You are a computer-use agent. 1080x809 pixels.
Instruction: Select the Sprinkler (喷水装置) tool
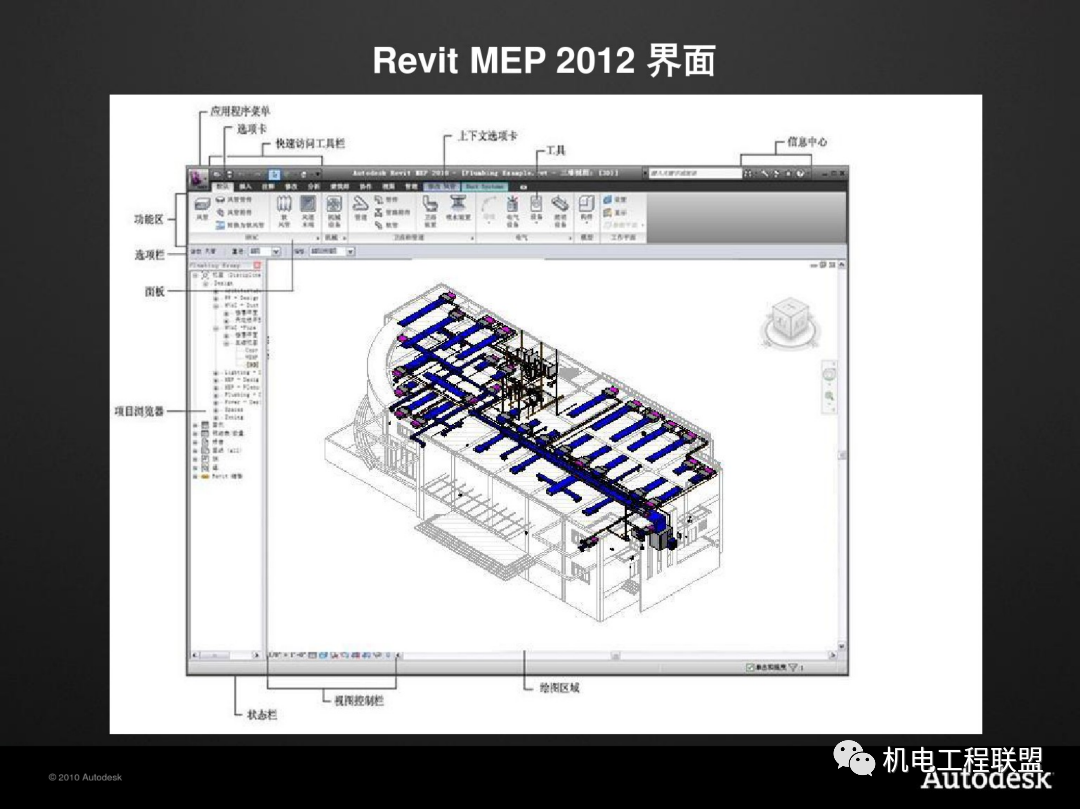pyautogui.click(x=458, y=209)
